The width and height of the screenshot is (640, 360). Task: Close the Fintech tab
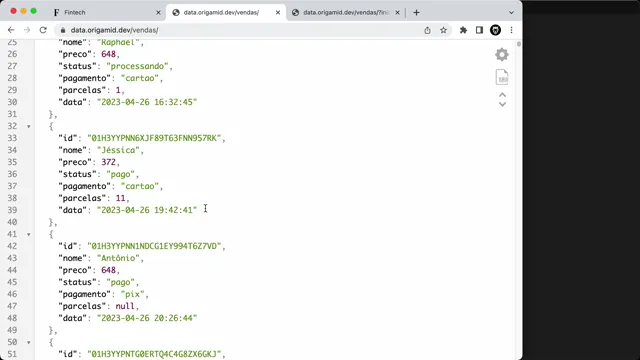tap(158, 13)
